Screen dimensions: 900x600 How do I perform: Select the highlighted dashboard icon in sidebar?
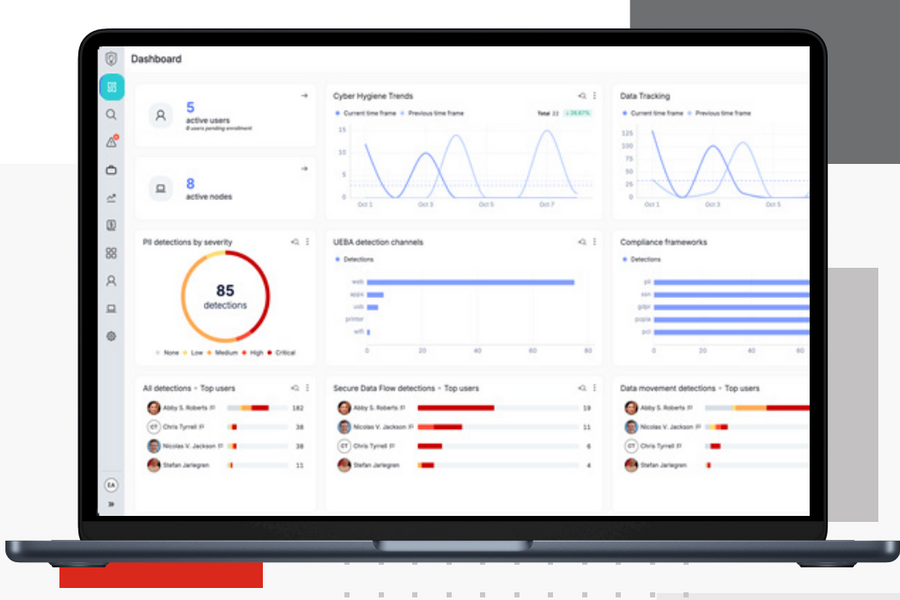tap(111, 87)
